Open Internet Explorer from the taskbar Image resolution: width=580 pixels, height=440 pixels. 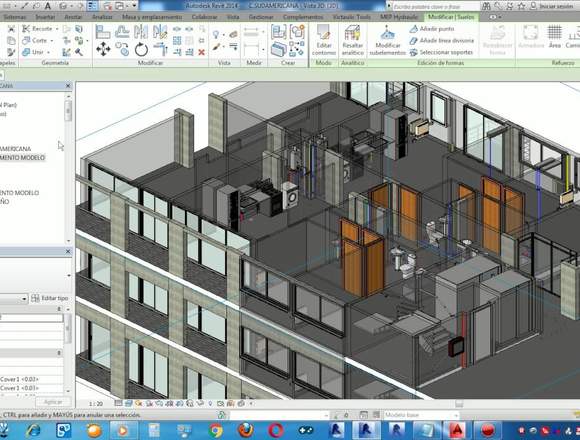point(34,431)
